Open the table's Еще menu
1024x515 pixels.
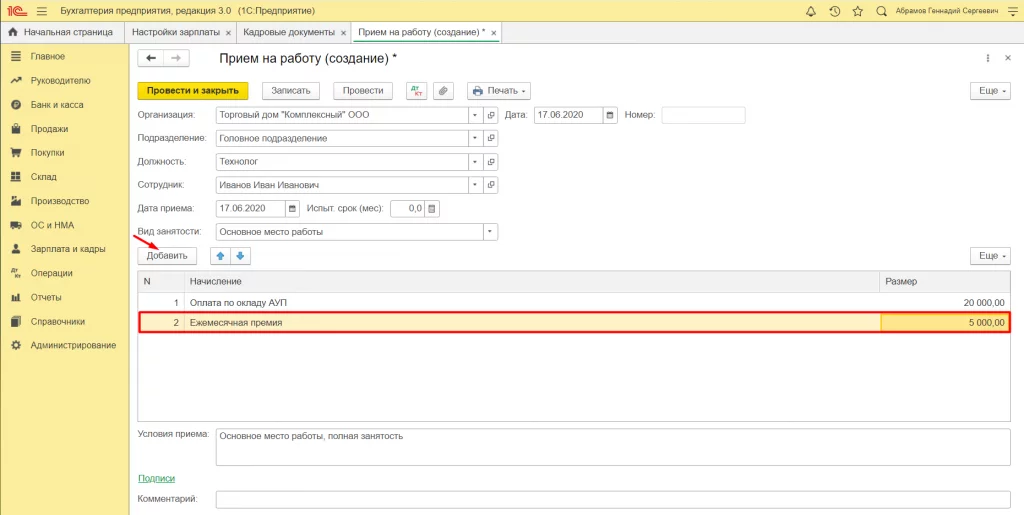pyautogui.click(x=991, y=256)
